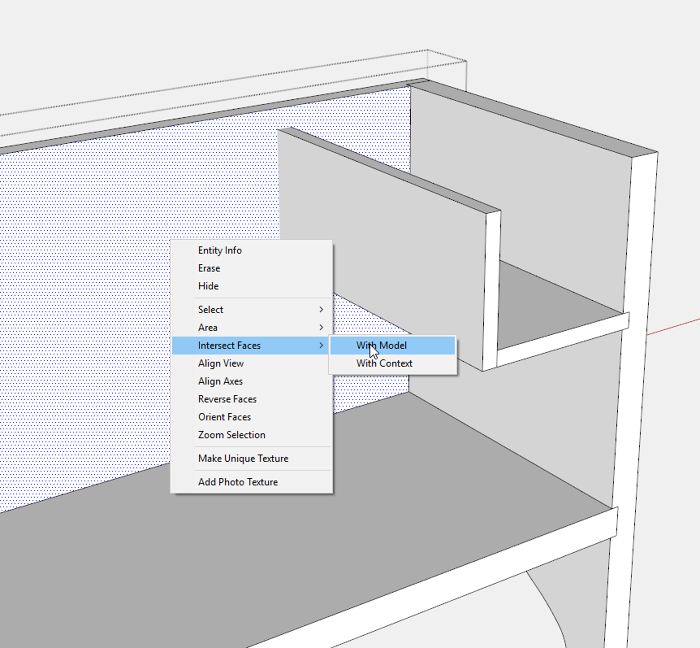Screen dimensions: 700x648
Task: Hide the selected face via Hide
Action: click(x=208, y=286)
